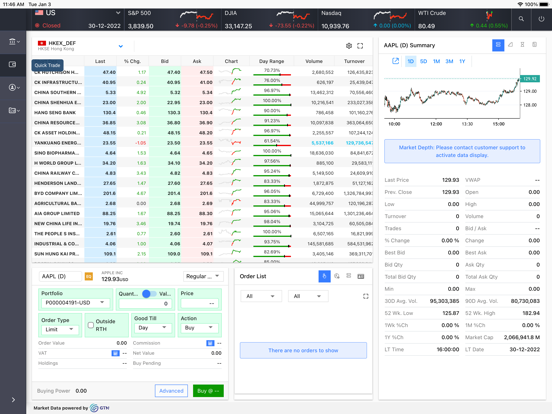Toggle Quantity/Value switch
Viewport: 552px width, 414px height.
(149, 294)
